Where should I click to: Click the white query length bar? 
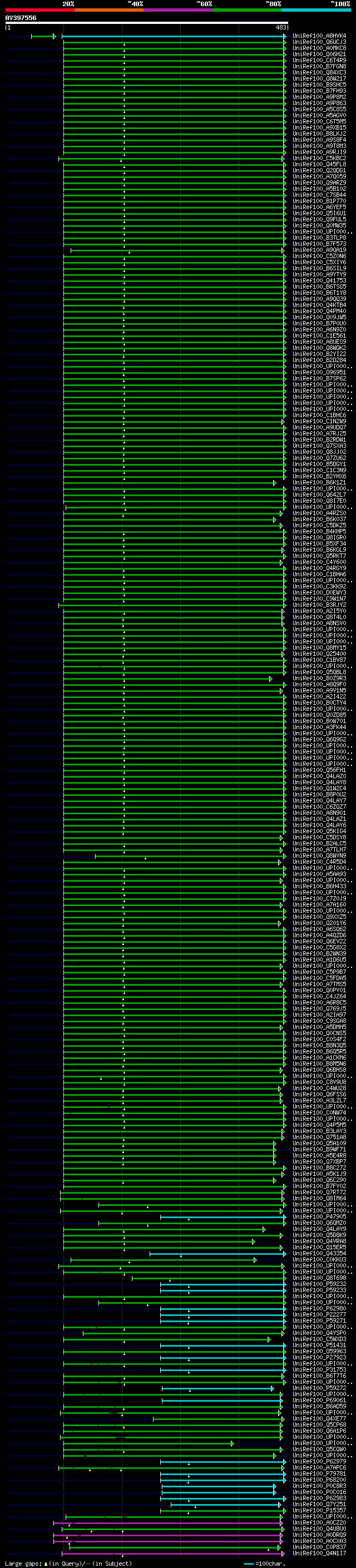tap(147, 22)
